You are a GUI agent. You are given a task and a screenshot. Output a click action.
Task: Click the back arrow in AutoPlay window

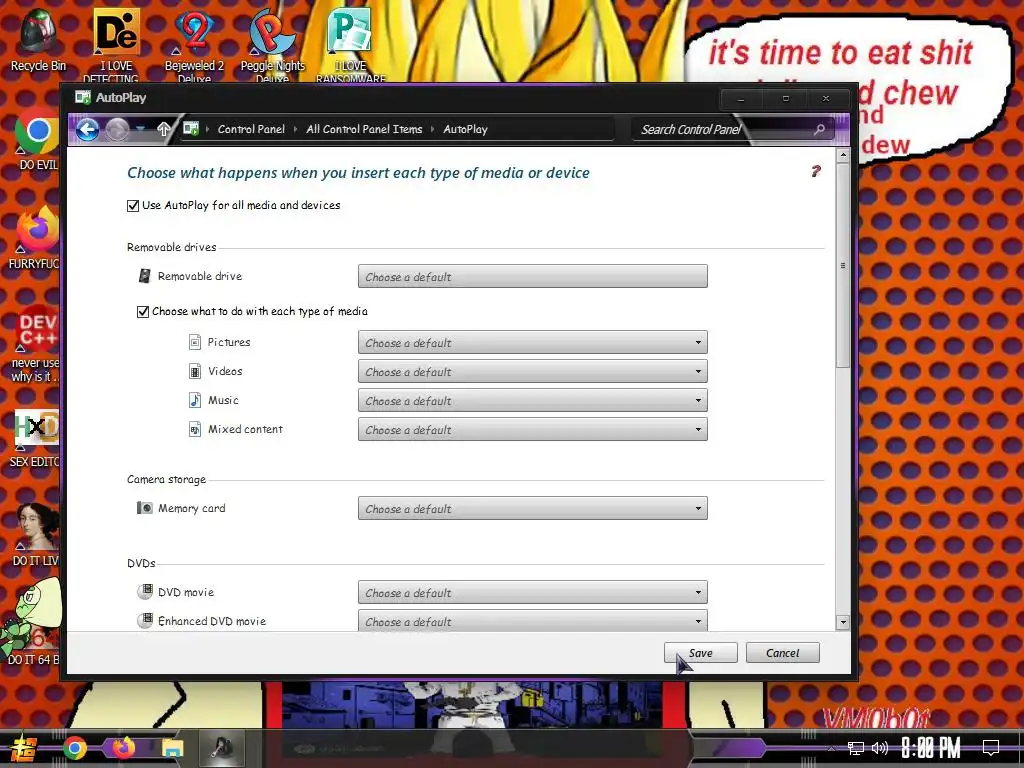pyautogui.click(x=88, y=129)
